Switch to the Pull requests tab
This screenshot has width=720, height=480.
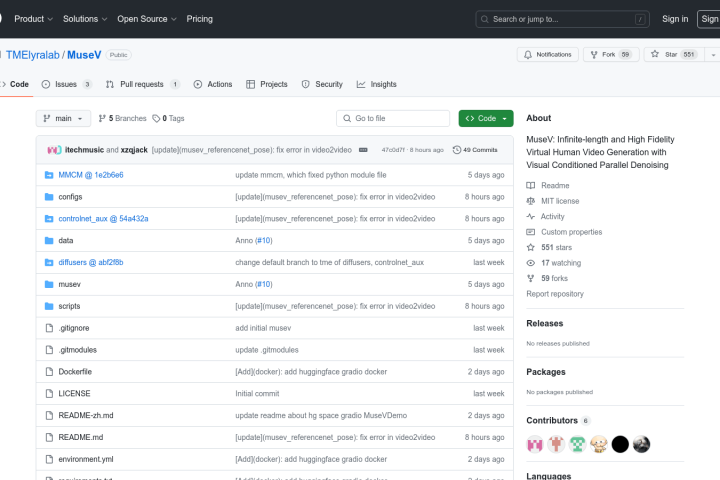(142, 84)
